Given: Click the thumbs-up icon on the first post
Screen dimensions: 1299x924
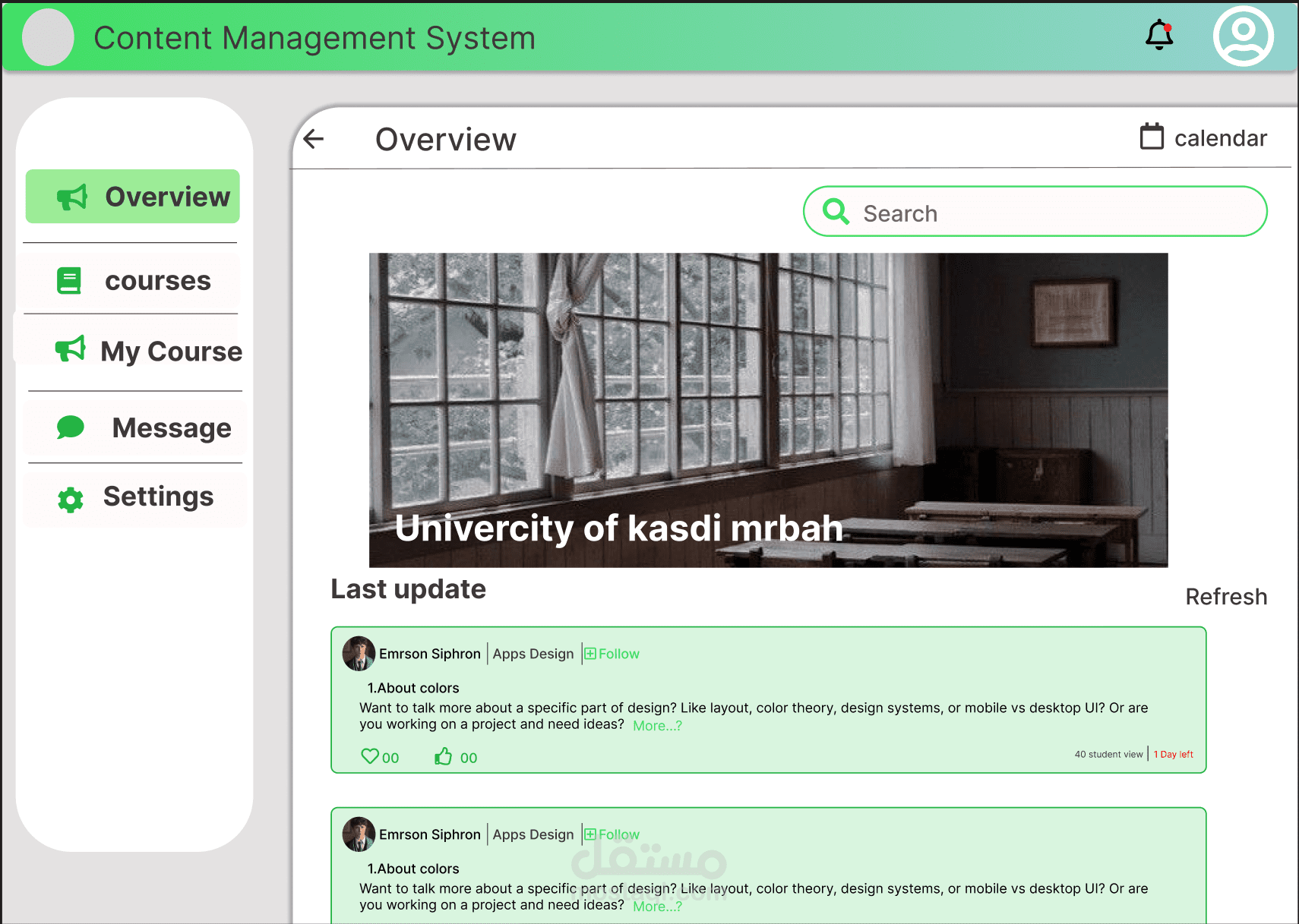Looking at the screenshot, I should pyautogui.click(x=444, y=756).
